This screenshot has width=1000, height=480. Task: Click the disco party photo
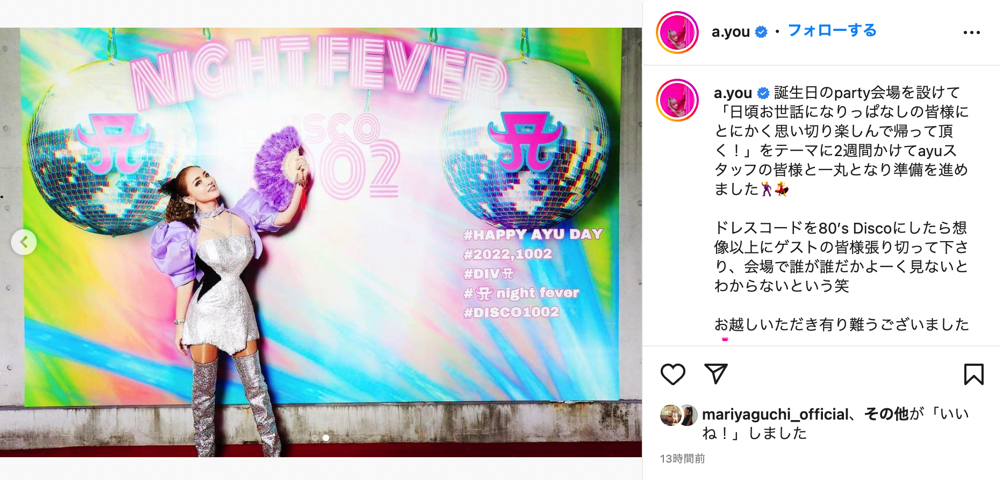[321, 242]
